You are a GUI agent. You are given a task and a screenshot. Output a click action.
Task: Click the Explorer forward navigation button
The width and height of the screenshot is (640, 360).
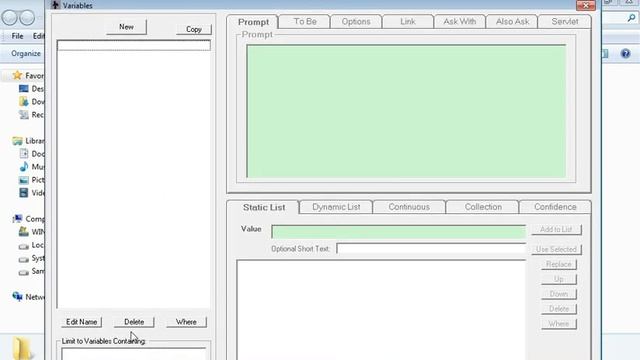[x=27, y=18]
